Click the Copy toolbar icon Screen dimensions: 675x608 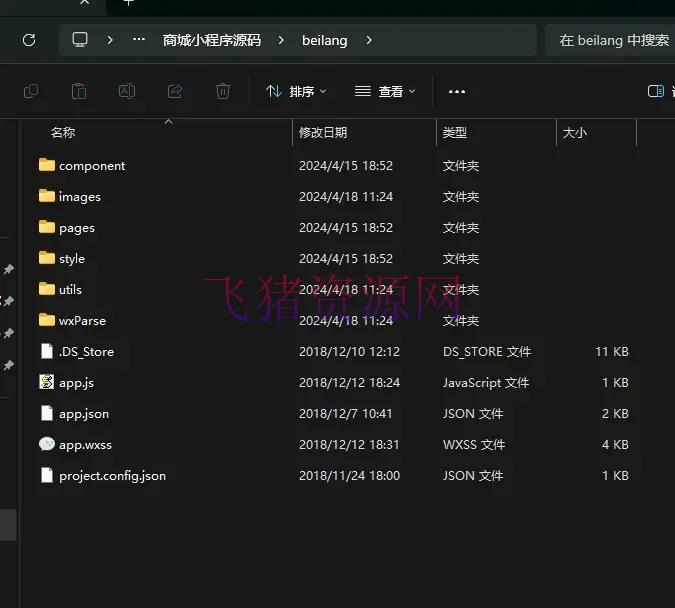tap(31, 91)
